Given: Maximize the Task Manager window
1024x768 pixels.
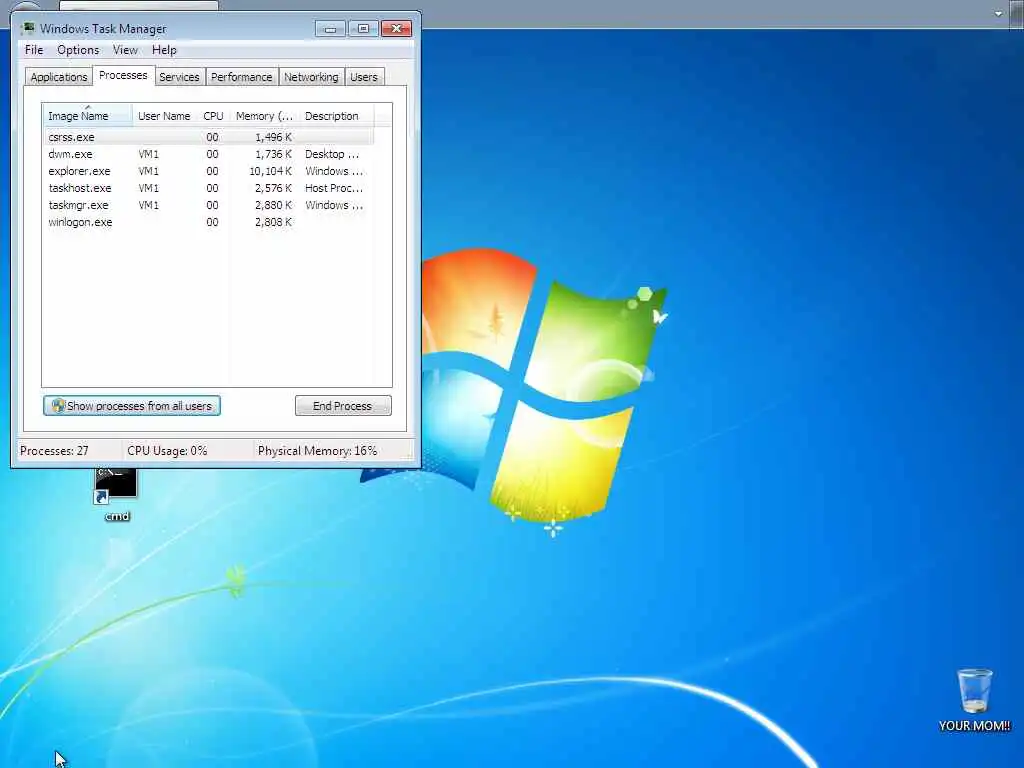Looking at the screenshot, I should 363,29.
